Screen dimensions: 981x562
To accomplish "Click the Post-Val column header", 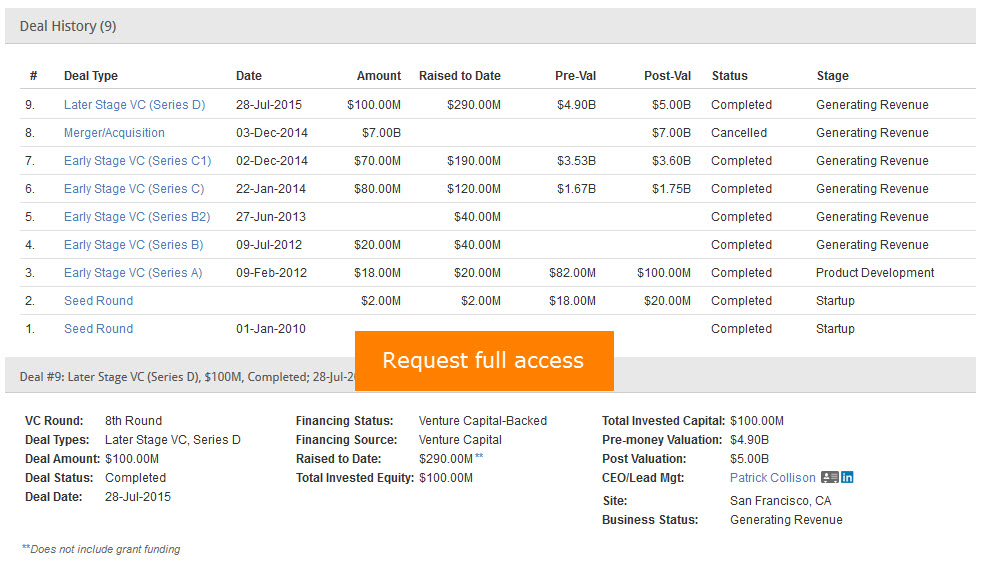I will 666,76.
